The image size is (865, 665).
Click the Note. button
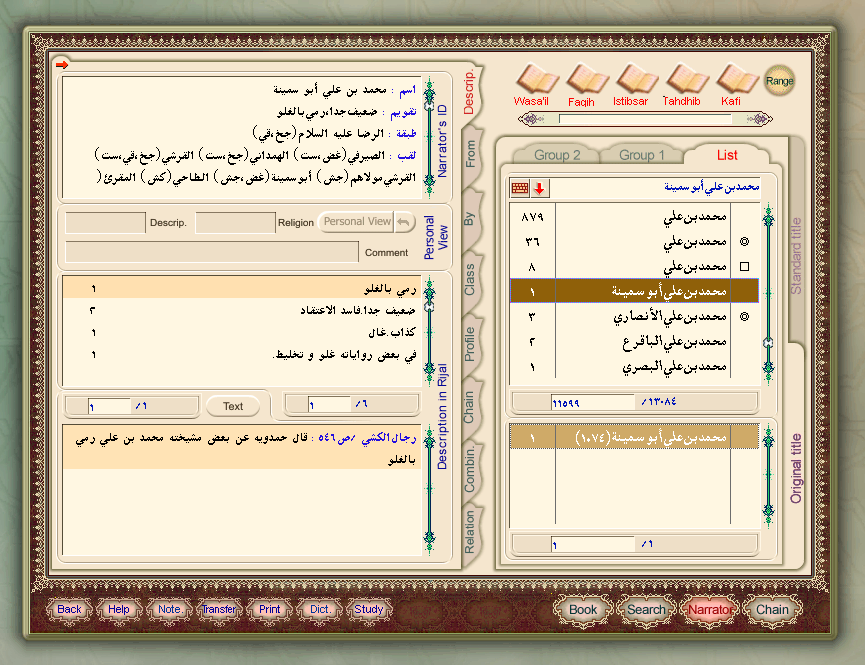point(169,609)
